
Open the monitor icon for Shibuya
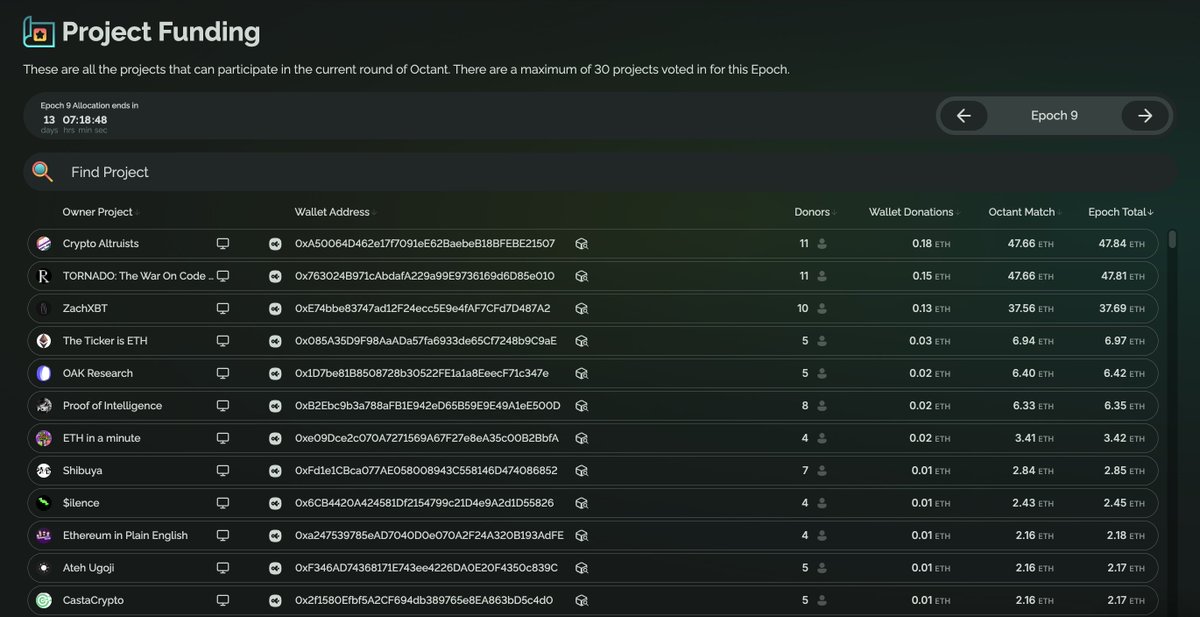[x=223, y=471]
